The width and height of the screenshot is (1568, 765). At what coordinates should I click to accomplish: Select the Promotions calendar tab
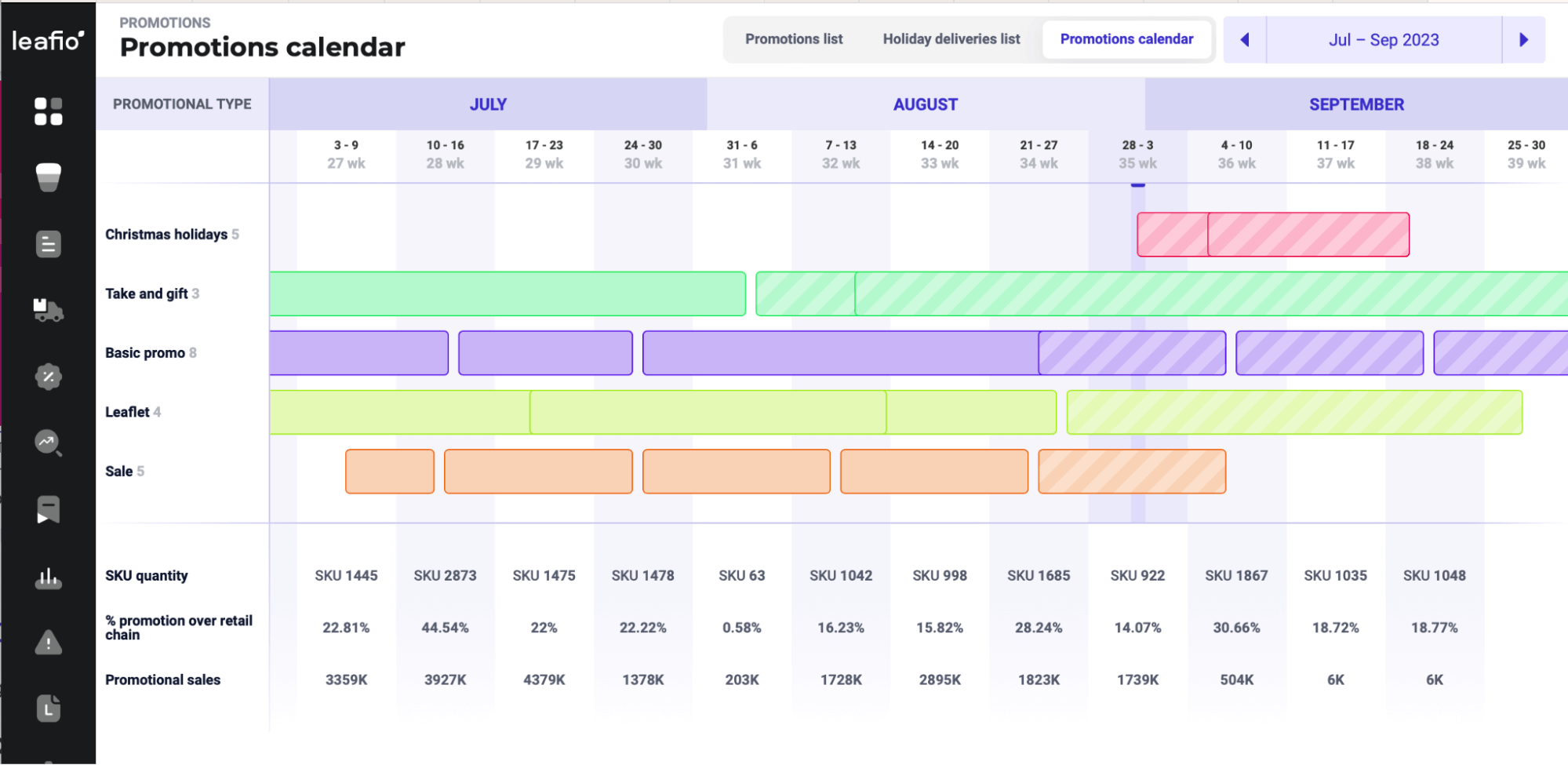click(x=1127, y=39)
